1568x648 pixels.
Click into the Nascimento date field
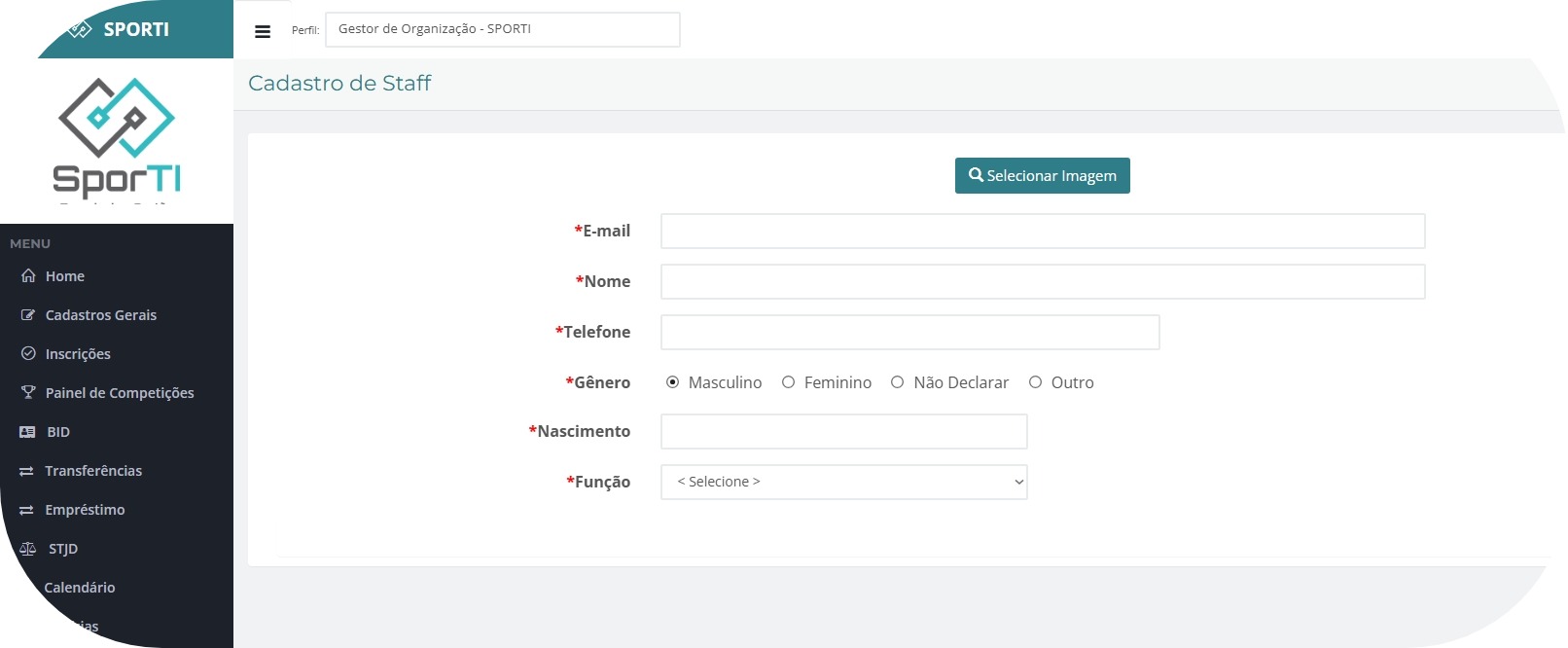coord(843,431)
